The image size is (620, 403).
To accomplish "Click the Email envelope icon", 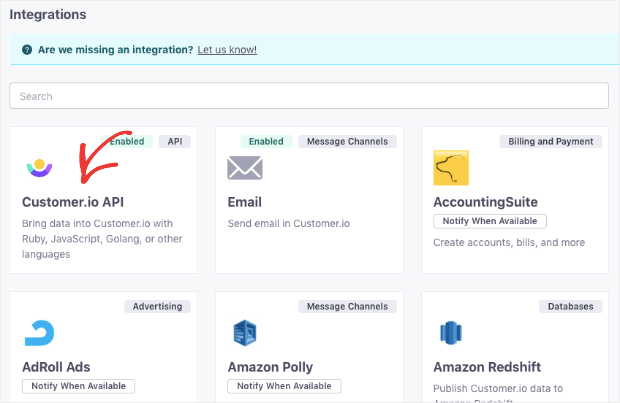I will (245, 168).
